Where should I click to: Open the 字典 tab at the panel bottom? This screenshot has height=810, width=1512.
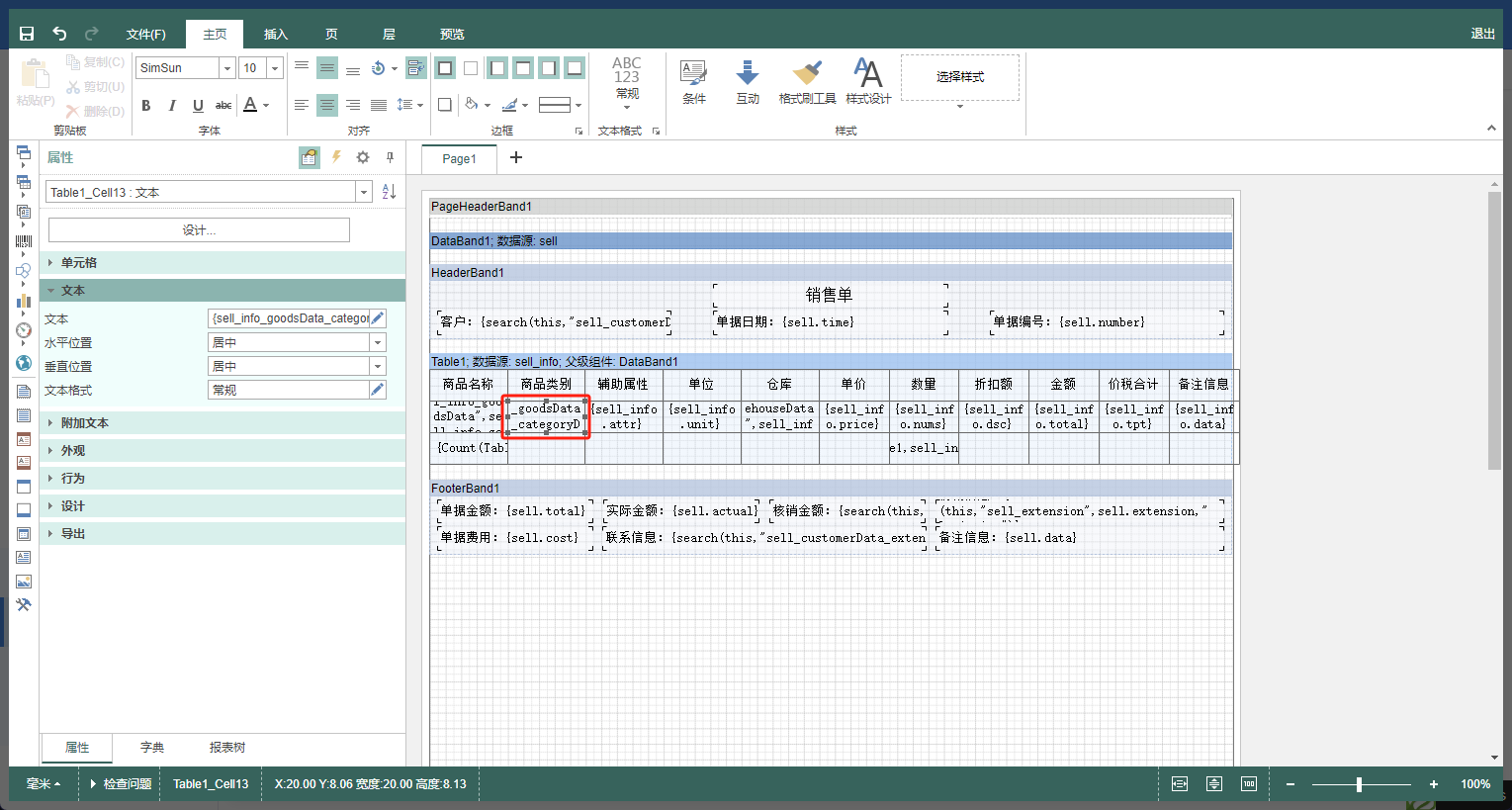point(152,748)
